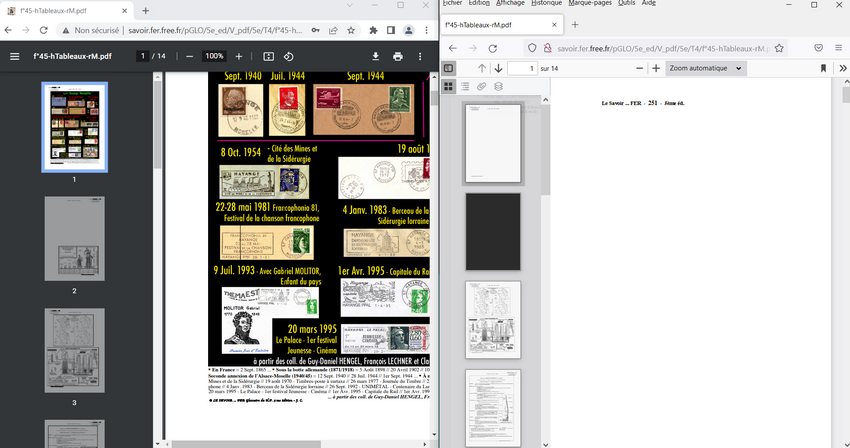Open Chrome profile avatar
This screenshot has width=850, height=448.
[x=409, y=30]
